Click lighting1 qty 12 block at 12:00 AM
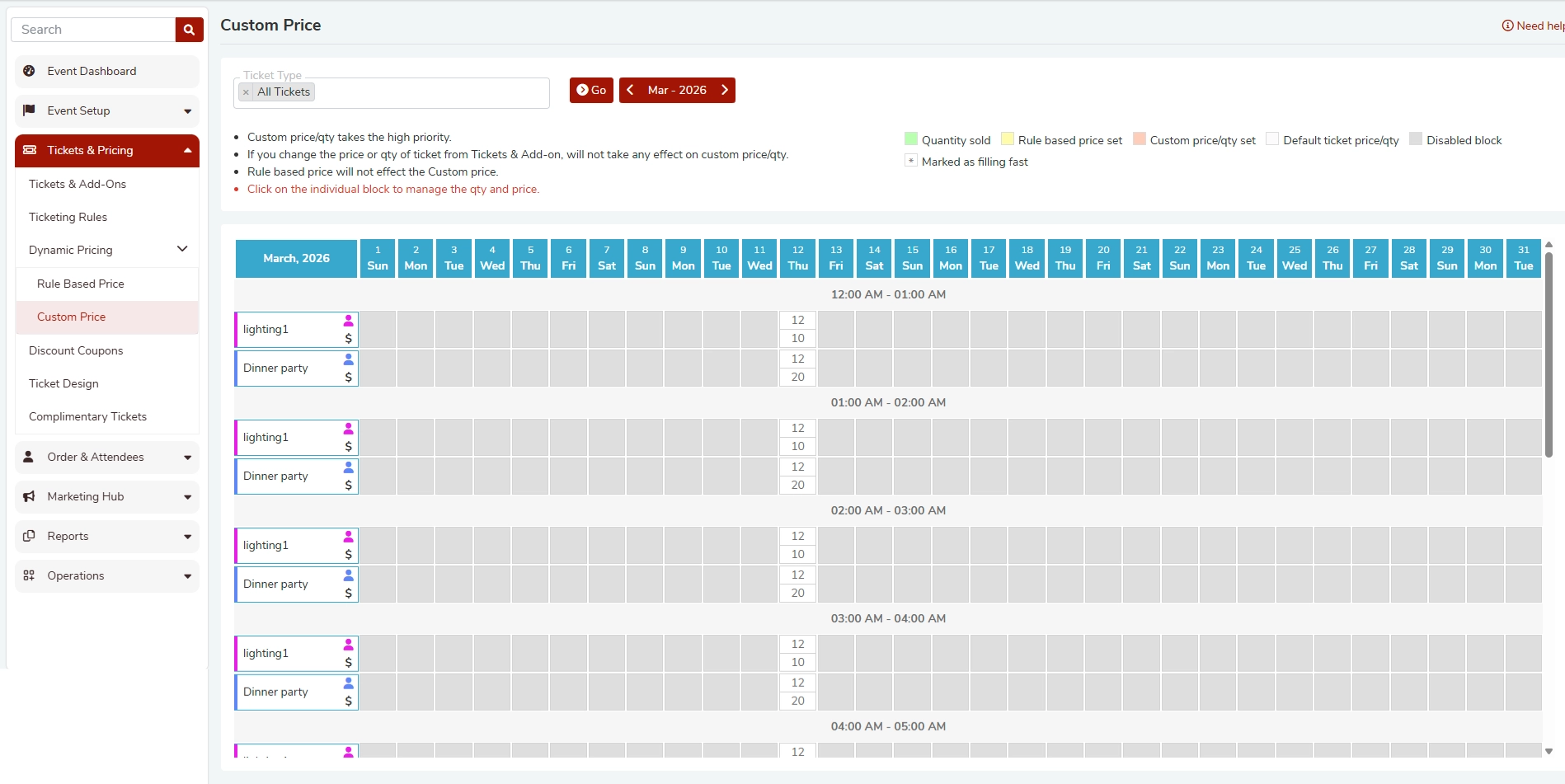Screen dimensions: 1565x784 tap(798, 320)
